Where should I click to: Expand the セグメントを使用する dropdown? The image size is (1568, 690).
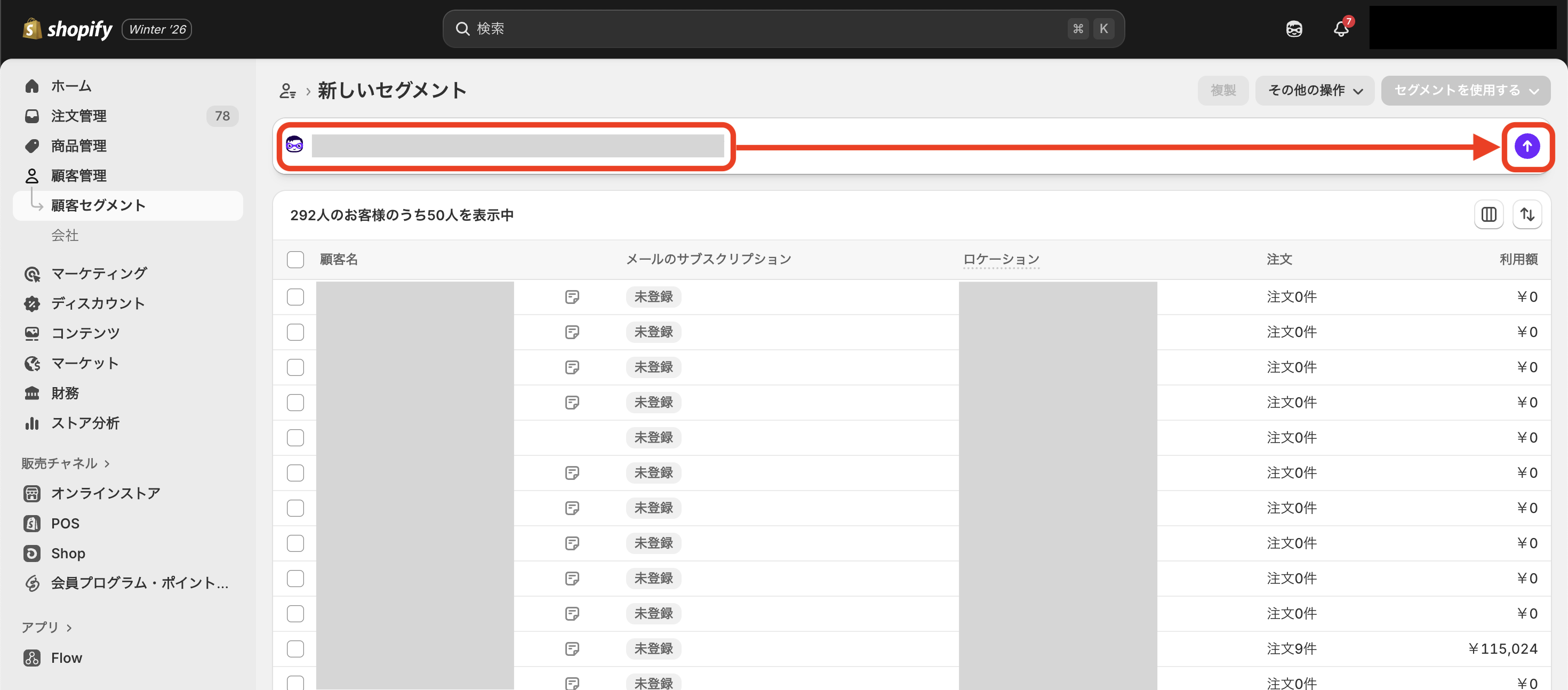1465,91
